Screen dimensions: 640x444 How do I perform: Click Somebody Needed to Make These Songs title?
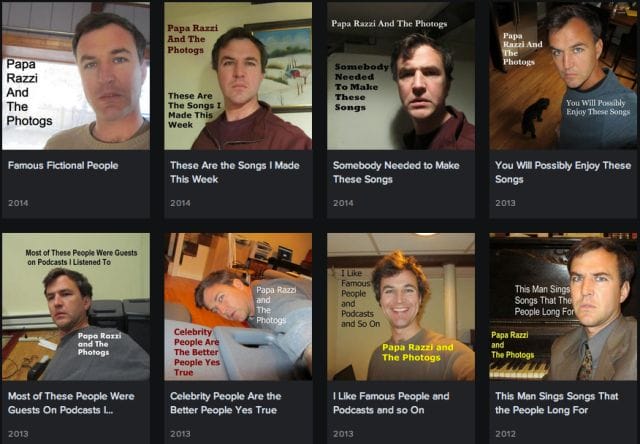point(396,172)
